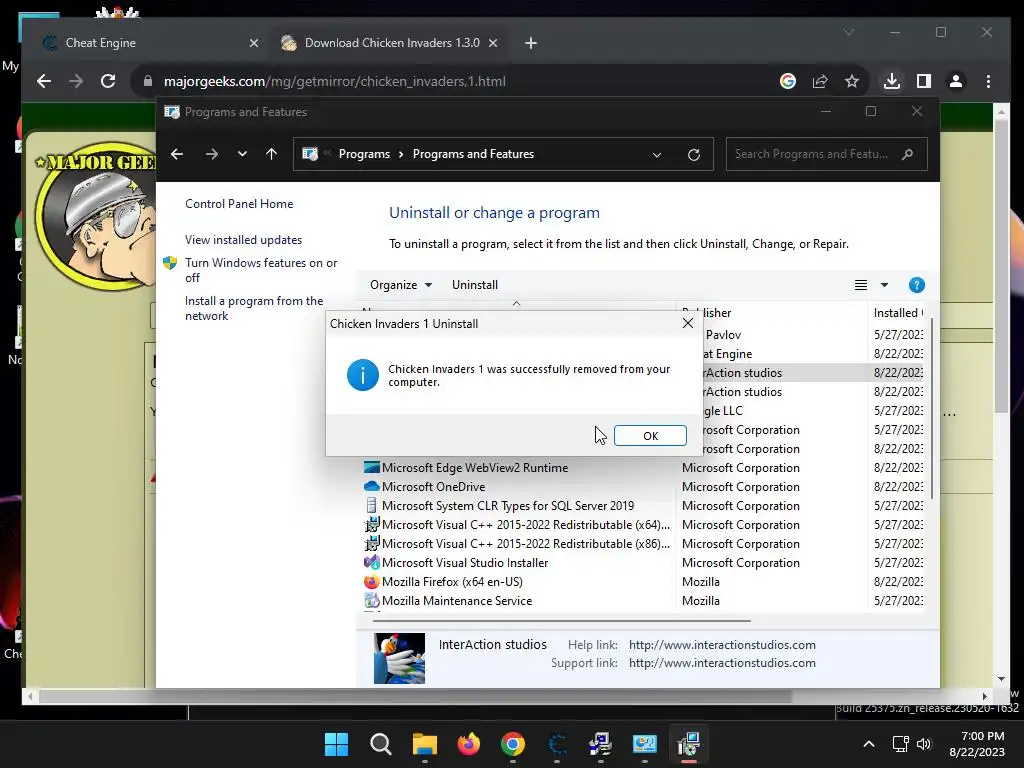Change view with the list view icon
The image size is (1024, 768).
[x=861, y=285]
